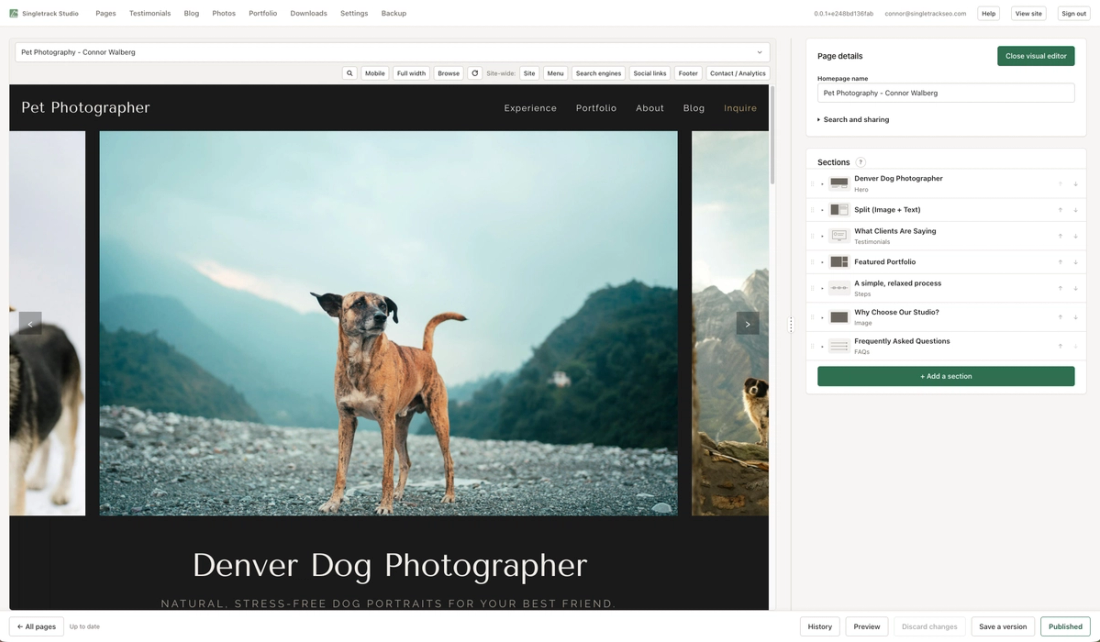Click the Testimonials section layout thumbnail

click(x=839, y=236)
